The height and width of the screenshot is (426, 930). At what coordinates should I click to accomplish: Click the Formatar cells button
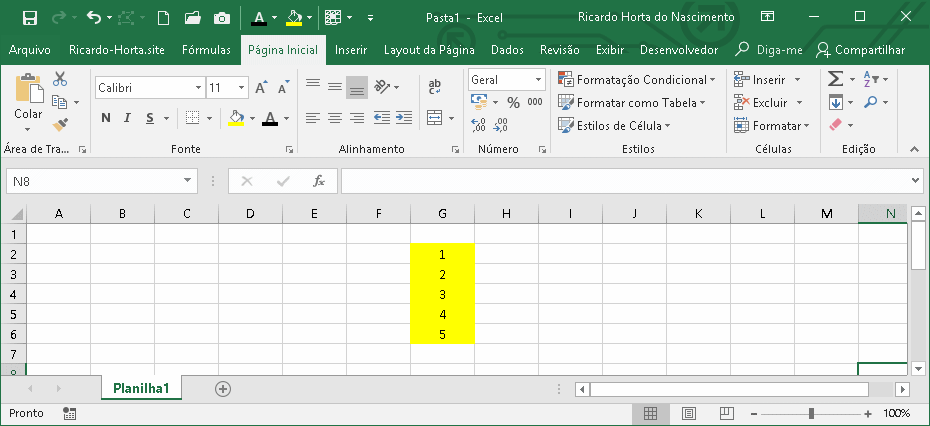tap(771, 126)
